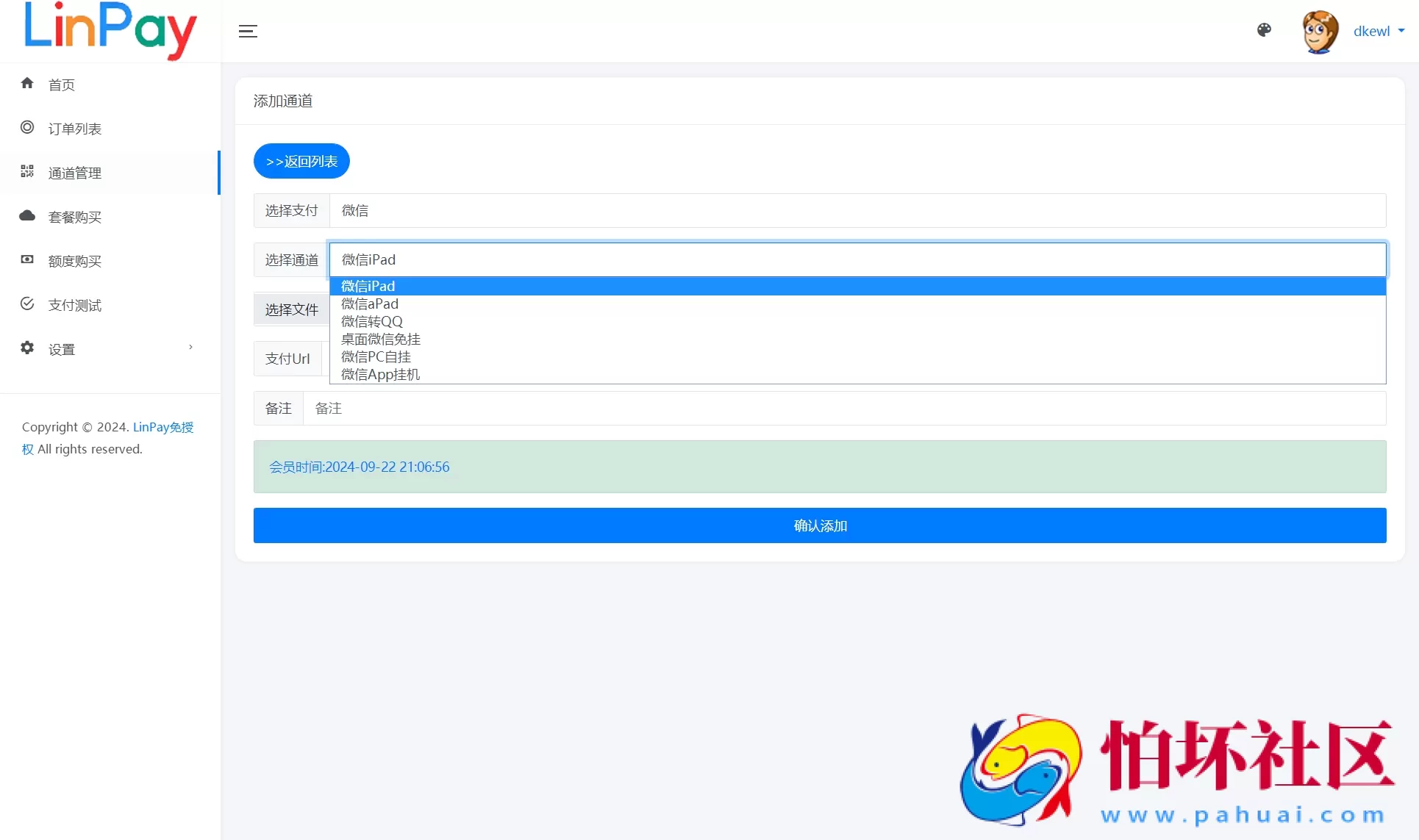The image size is (1419, 840).
Task: Click the cloud icon beside 套餐购买
Action: point(27,215)
